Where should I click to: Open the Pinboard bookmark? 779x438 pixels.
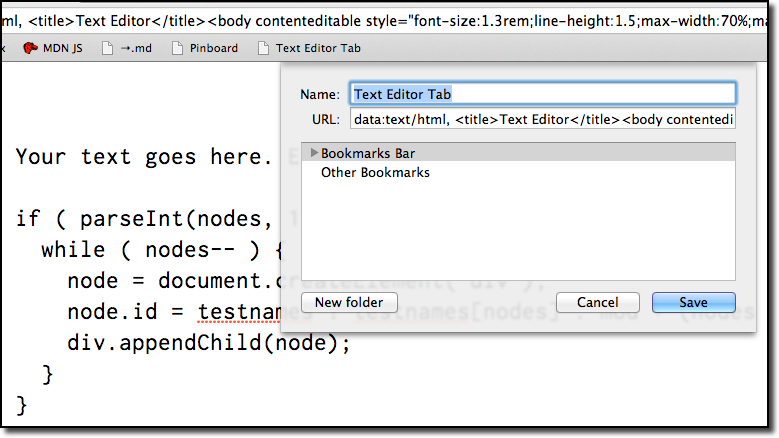click(205, 48)
